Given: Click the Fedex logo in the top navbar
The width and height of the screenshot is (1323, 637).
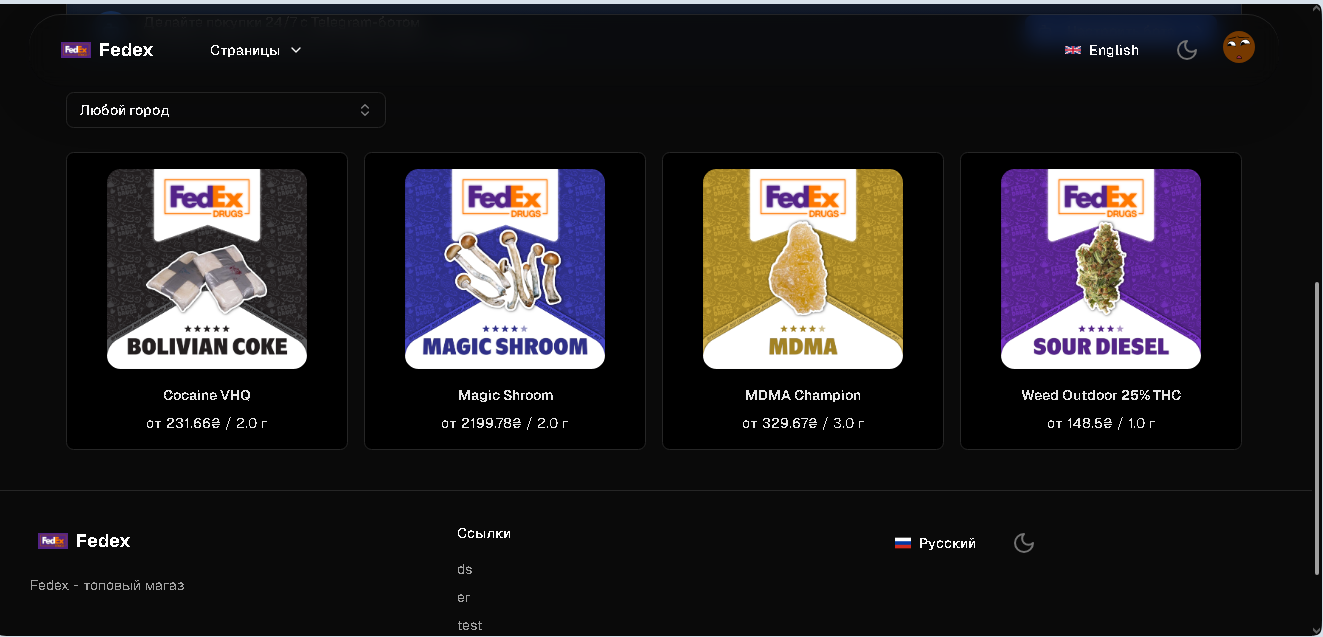Looking at the screenshot, I should (x=107, y=50).
